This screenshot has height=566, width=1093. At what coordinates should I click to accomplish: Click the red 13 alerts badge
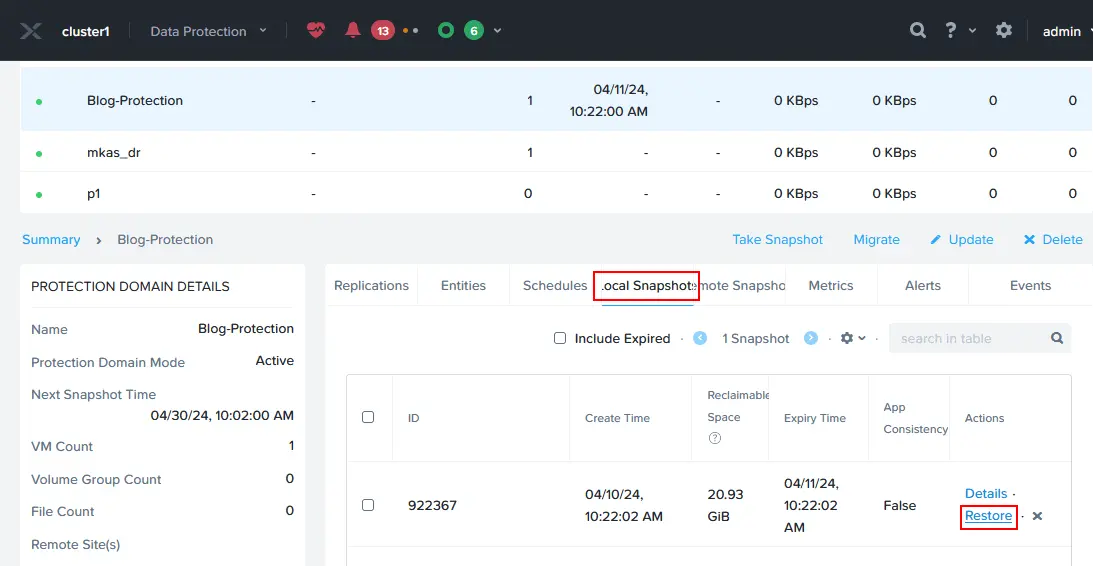pyautogui.click(x=383, y=31)
